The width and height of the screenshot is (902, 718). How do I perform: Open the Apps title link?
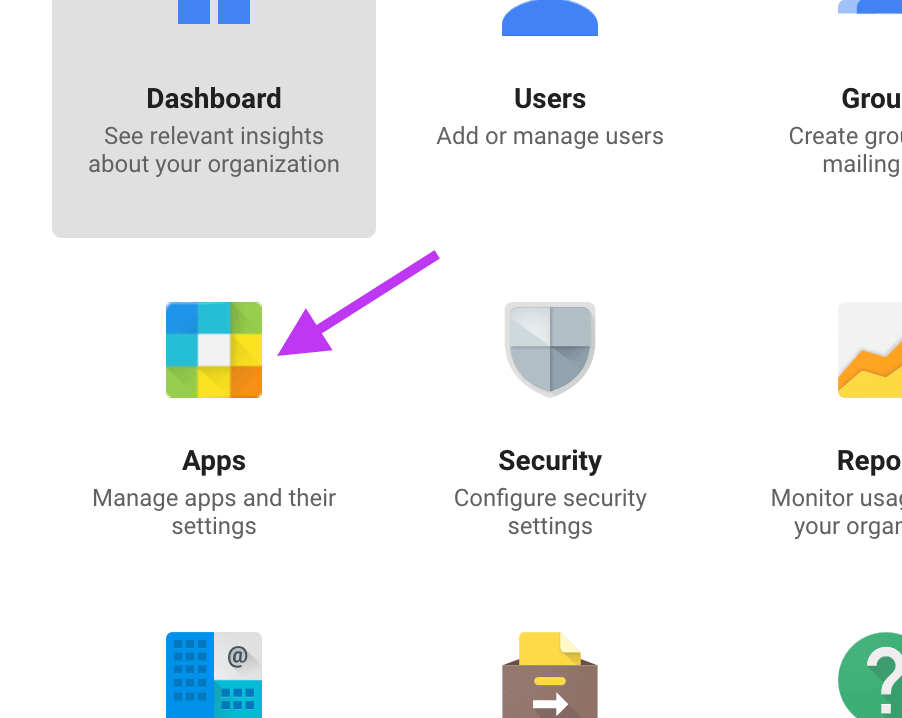[x=214, y=461]
